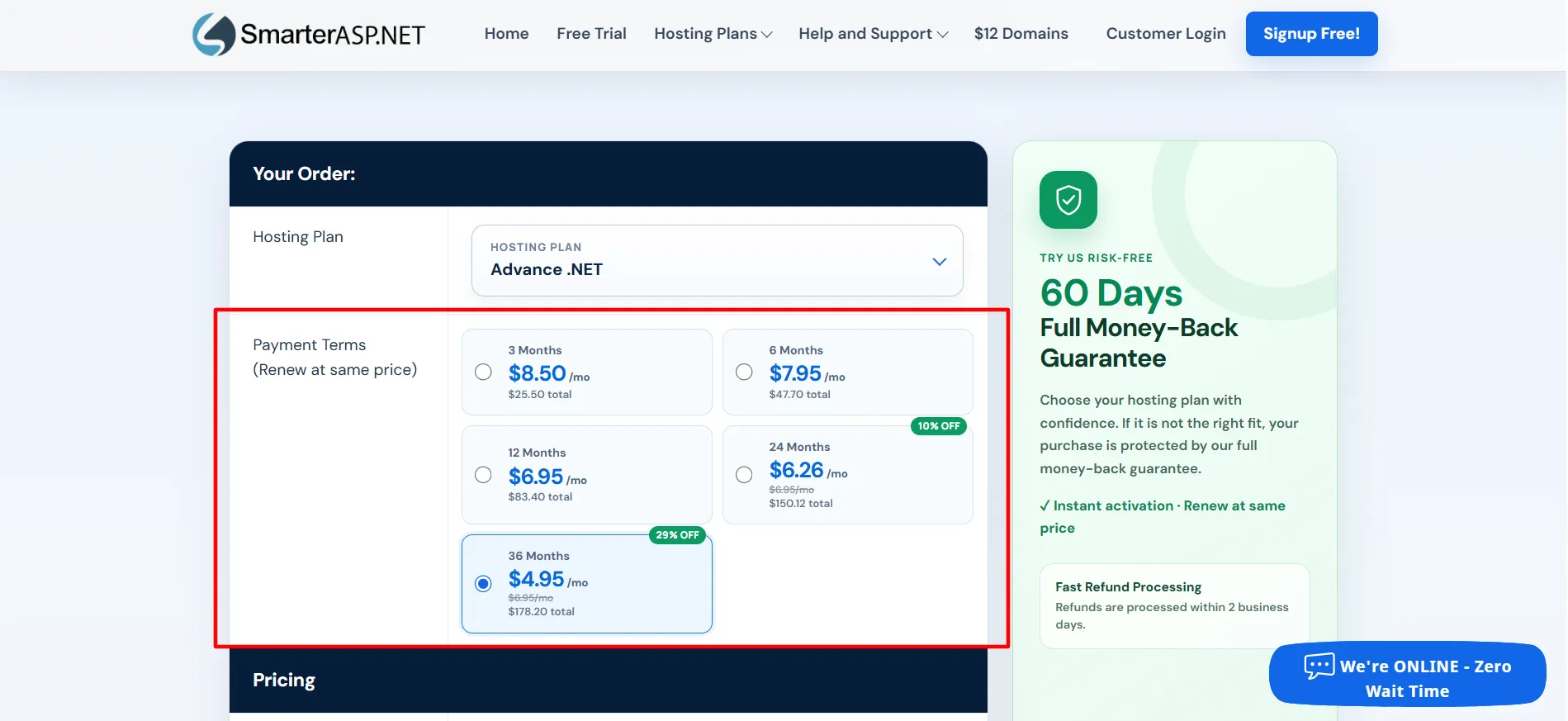Click the Fast Refund Processing card
The image size is (1568, 721).
1174,606
